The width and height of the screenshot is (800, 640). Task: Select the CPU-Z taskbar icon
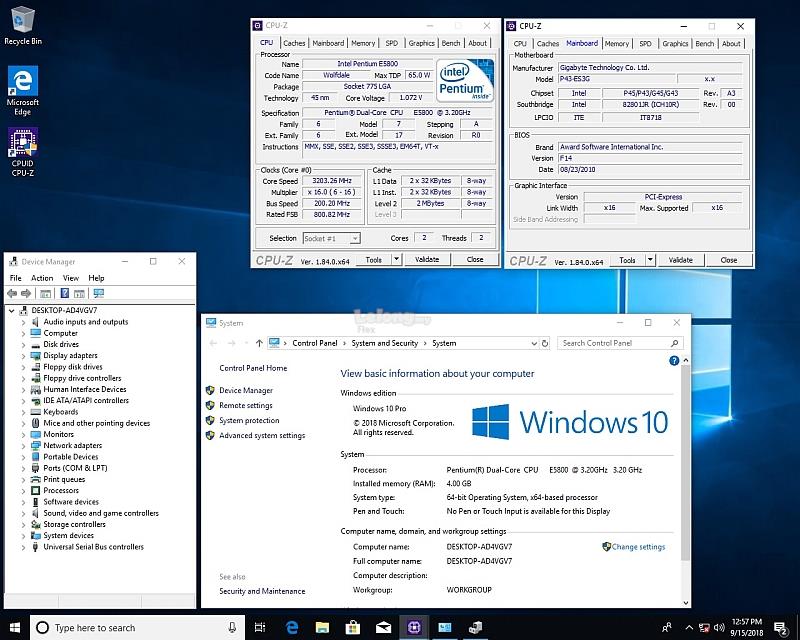point(414,628)
